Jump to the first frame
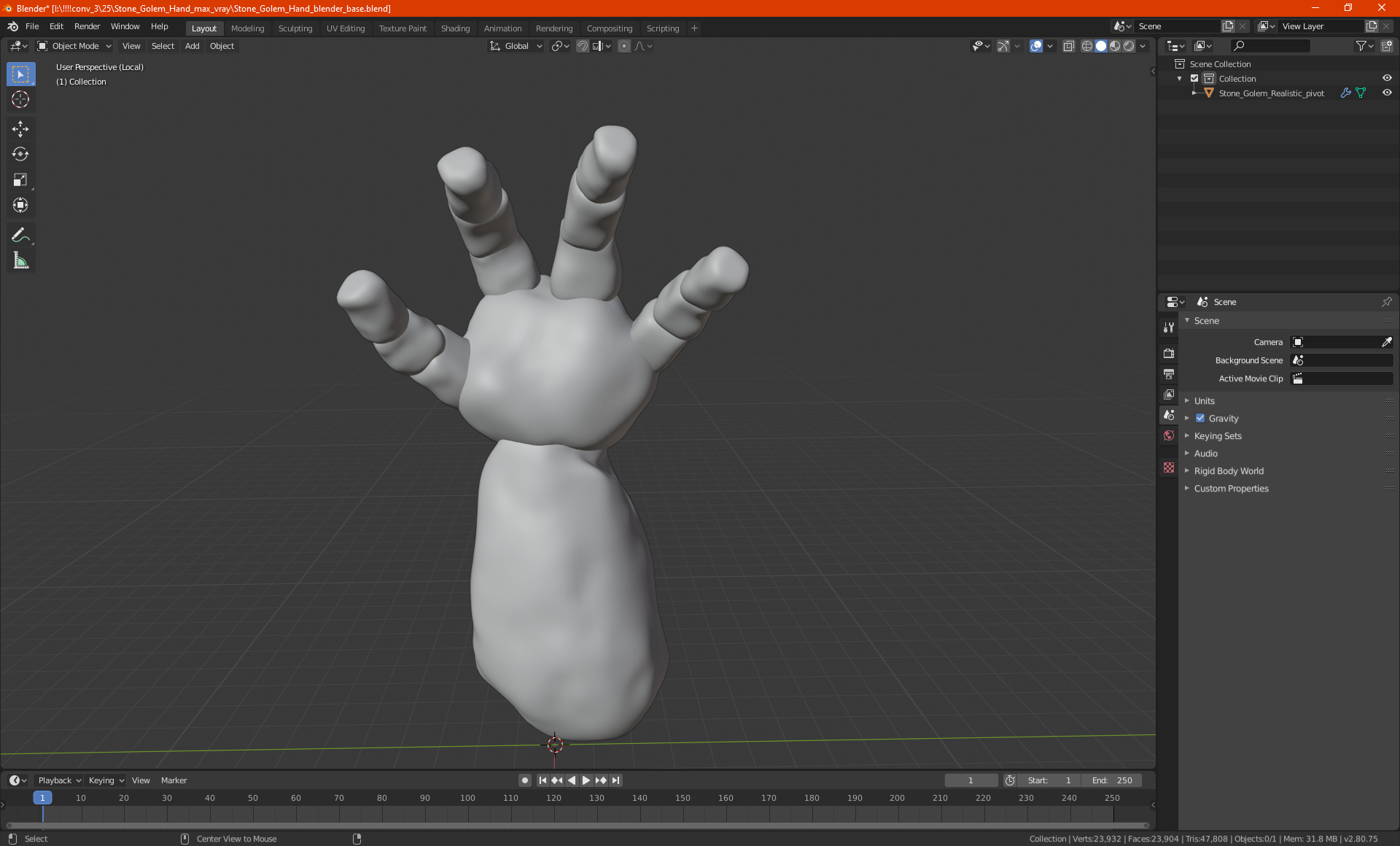Screen dimensions: 1400x846 point(542,780)
